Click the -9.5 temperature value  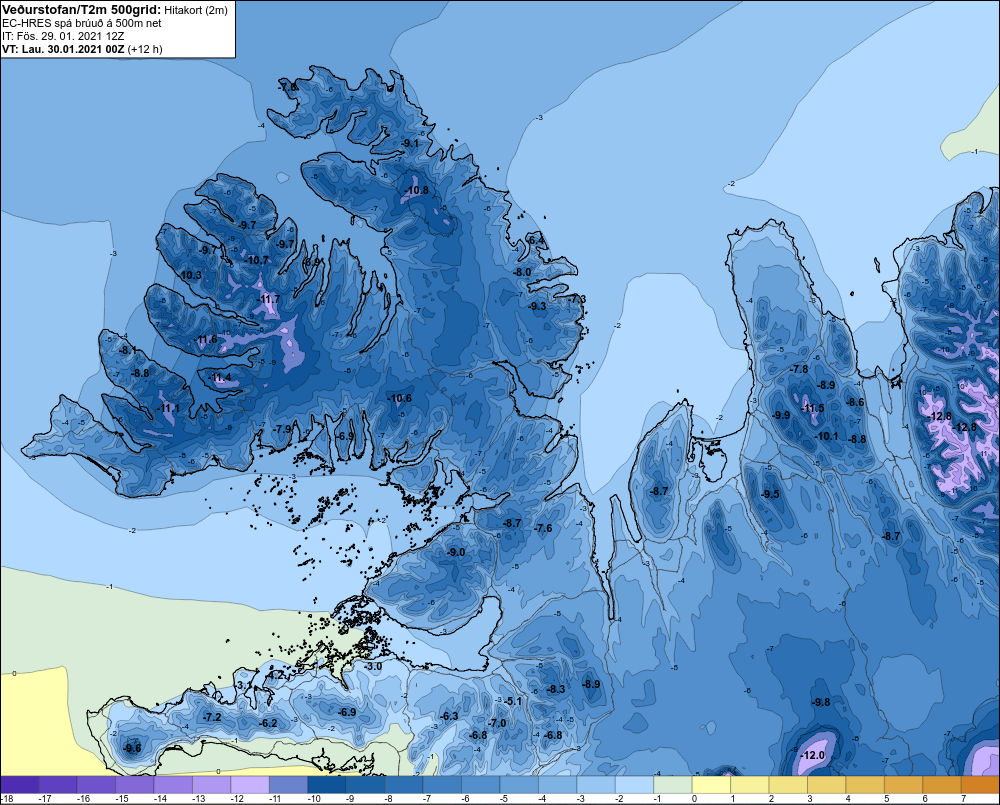tap(770, 494)
